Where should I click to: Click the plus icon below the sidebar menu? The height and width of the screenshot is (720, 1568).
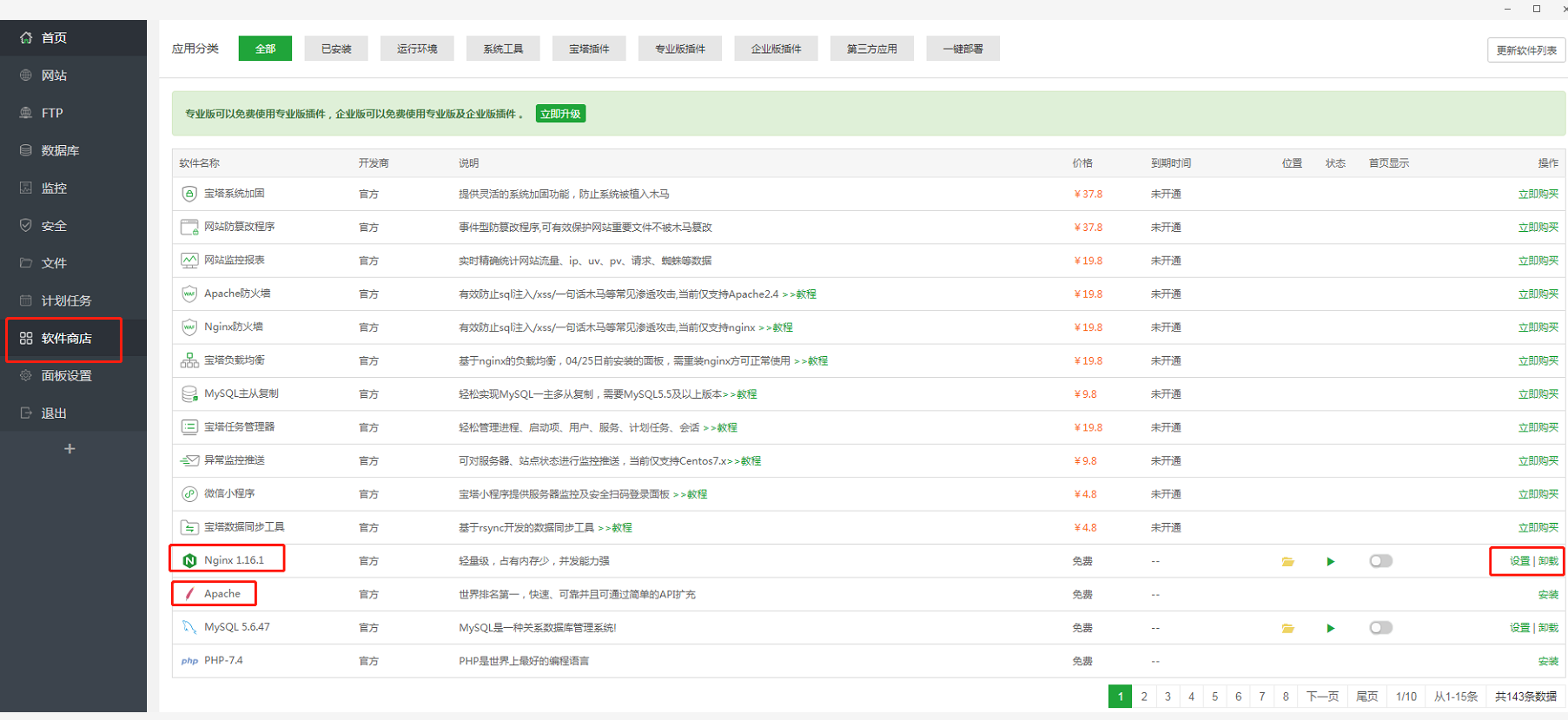point(69,449)
